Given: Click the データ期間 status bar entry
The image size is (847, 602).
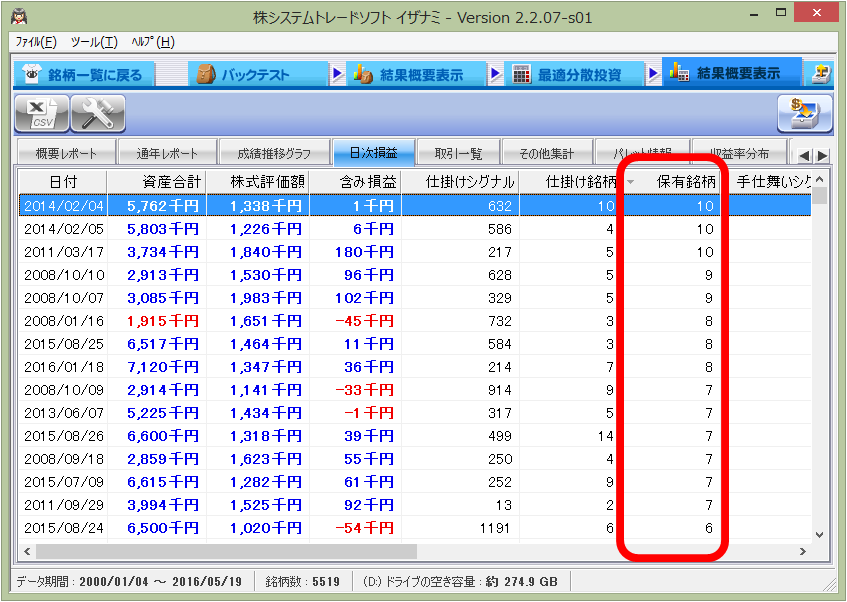Looking at the screenshot, I should (129, 582).
